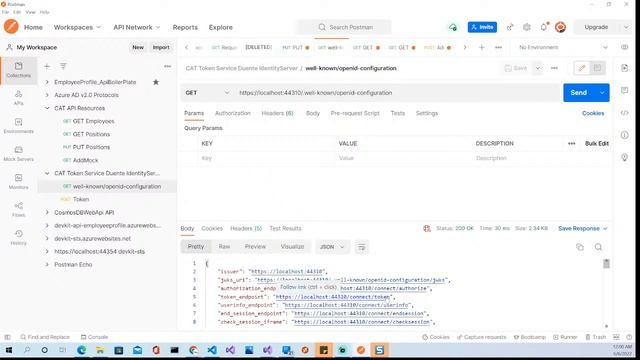Switch to the edit mode pencil toggle
The width and height of the screenshot is (640, 360).
pyautogui.click(x=582, y=68)
